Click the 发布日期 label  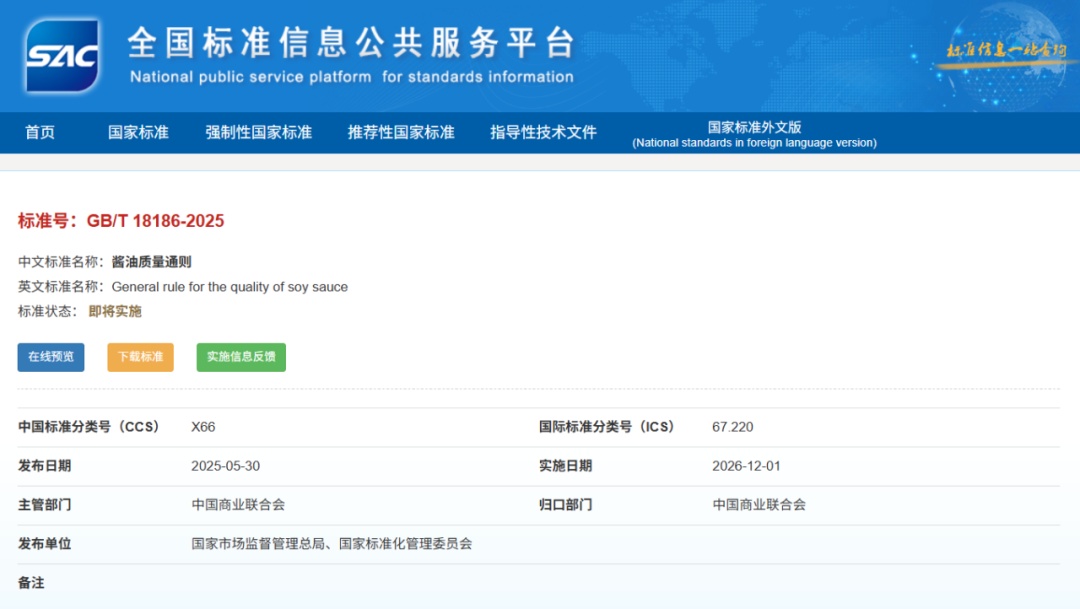(x=45, y=466)
